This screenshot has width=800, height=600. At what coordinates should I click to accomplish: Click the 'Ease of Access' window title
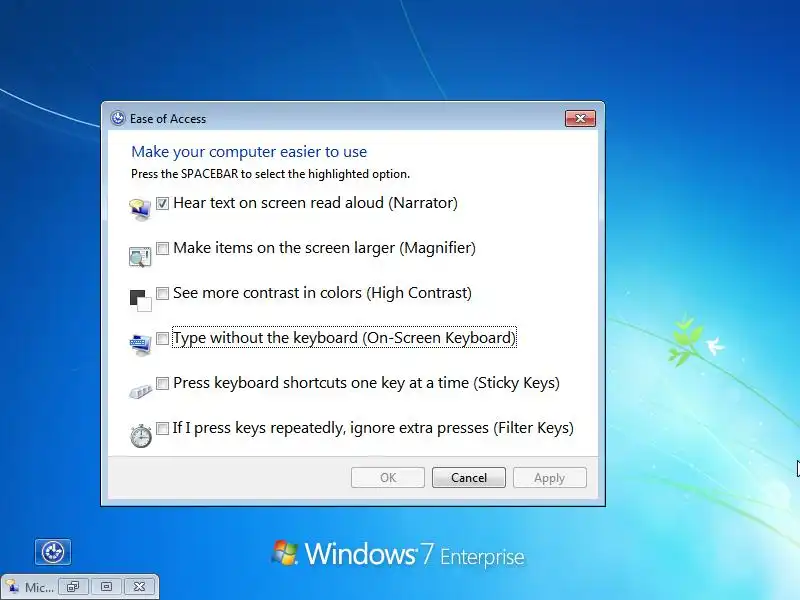point(168,119)
